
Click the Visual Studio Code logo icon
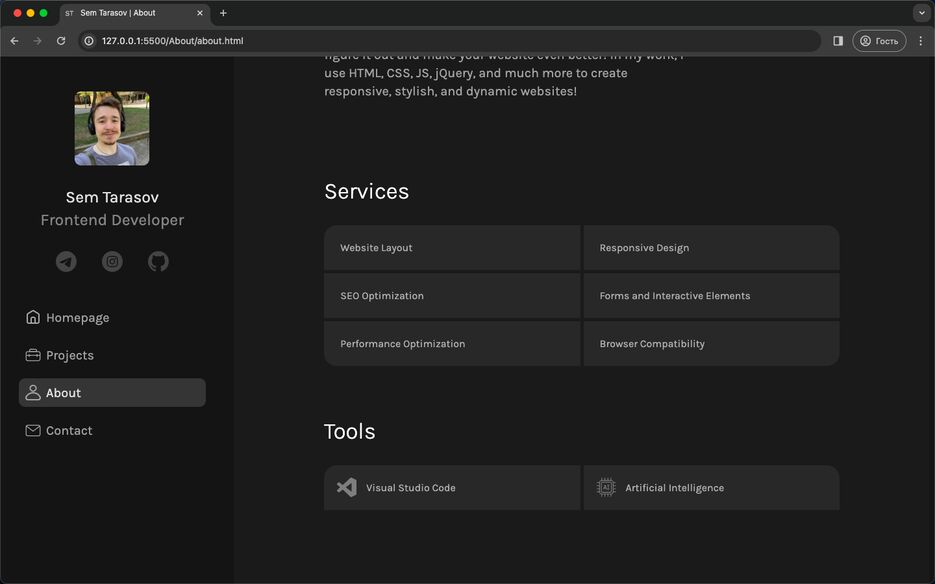[346, 487]
